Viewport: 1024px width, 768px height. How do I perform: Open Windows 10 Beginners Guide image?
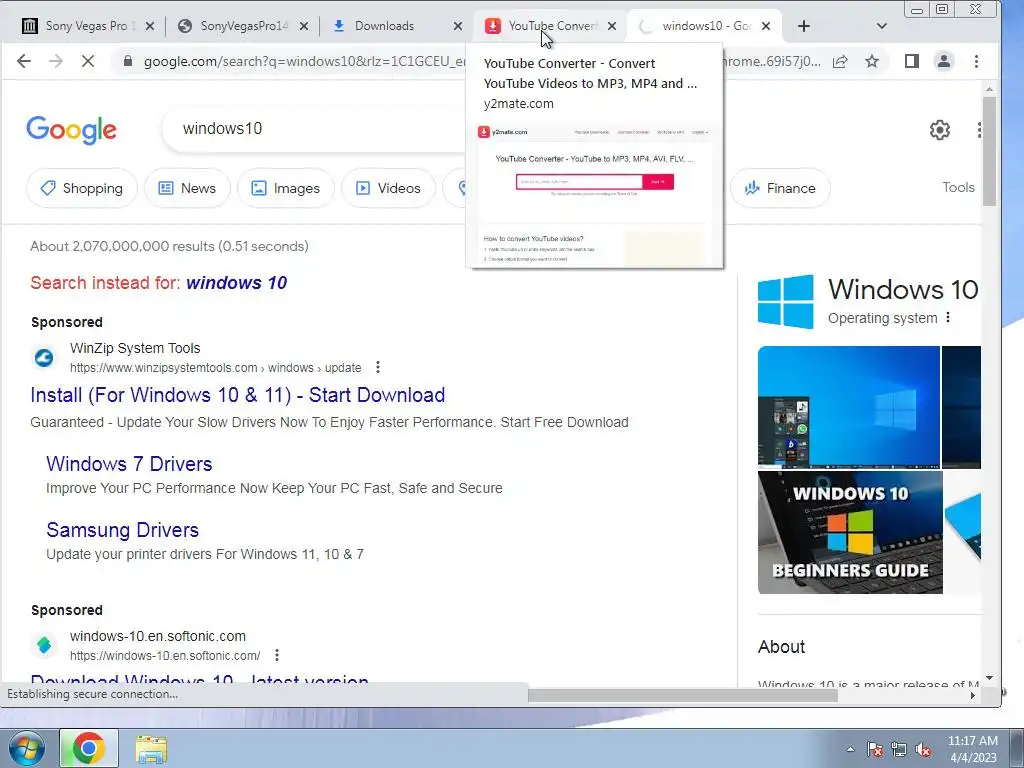(850, 532)
